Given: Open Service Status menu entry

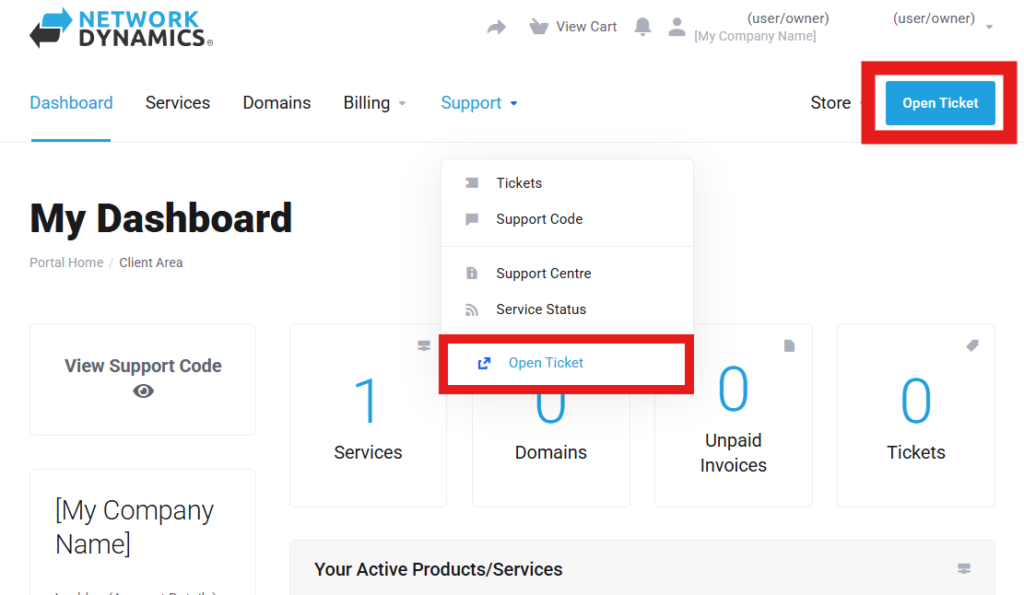Looking at the screenshot, I should point(540,309).
